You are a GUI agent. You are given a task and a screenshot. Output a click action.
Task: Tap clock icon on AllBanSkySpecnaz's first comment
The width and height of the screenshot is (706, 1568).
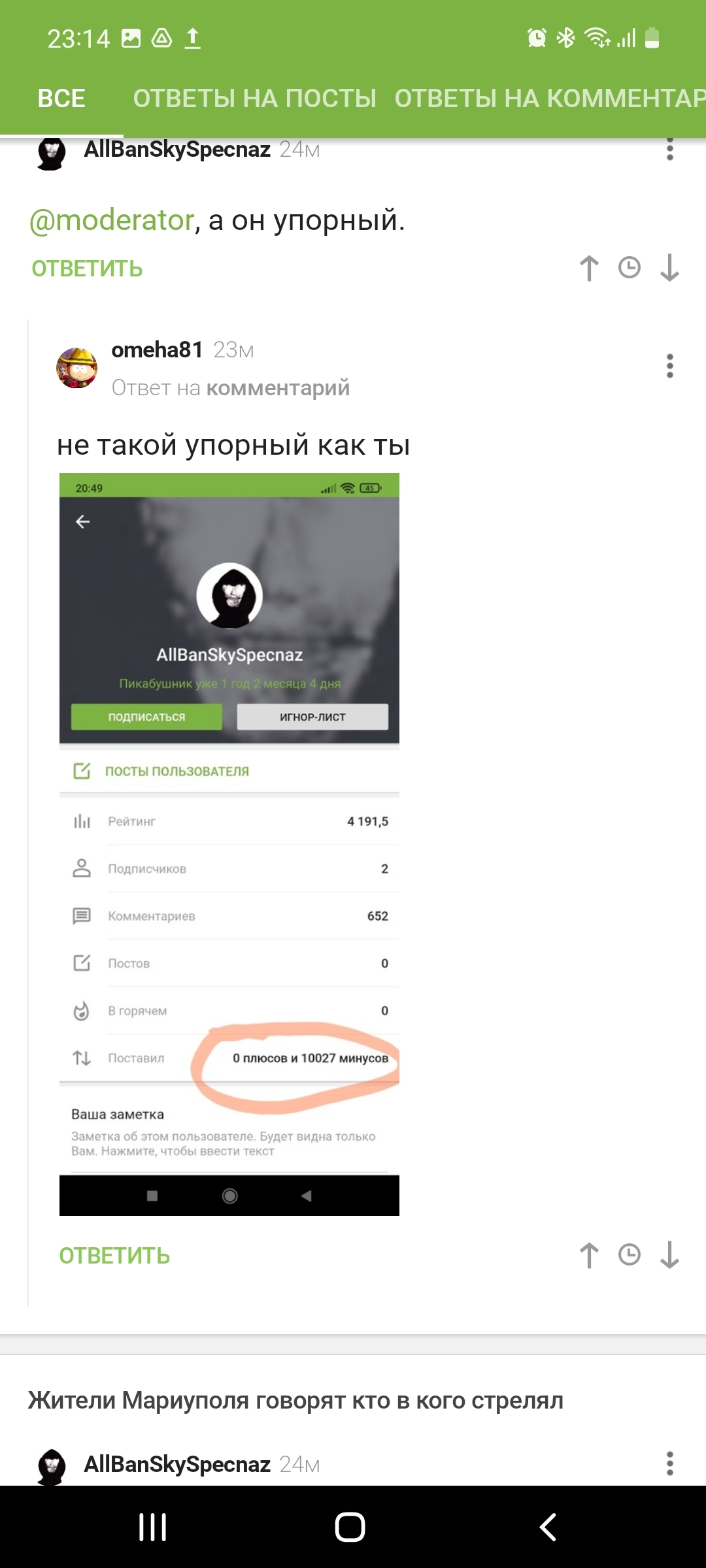coord(630,267)
